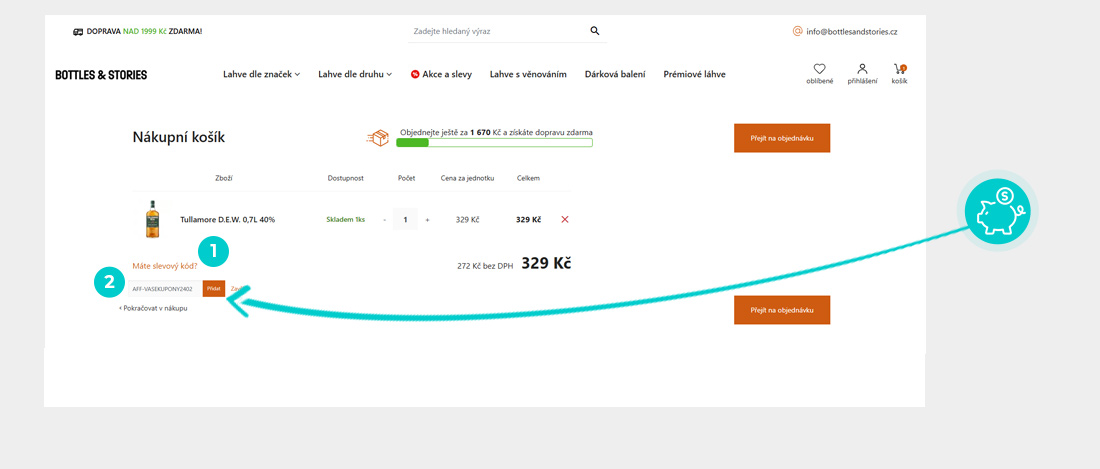Click the Bottles & Stories logo

coord(101,75)
